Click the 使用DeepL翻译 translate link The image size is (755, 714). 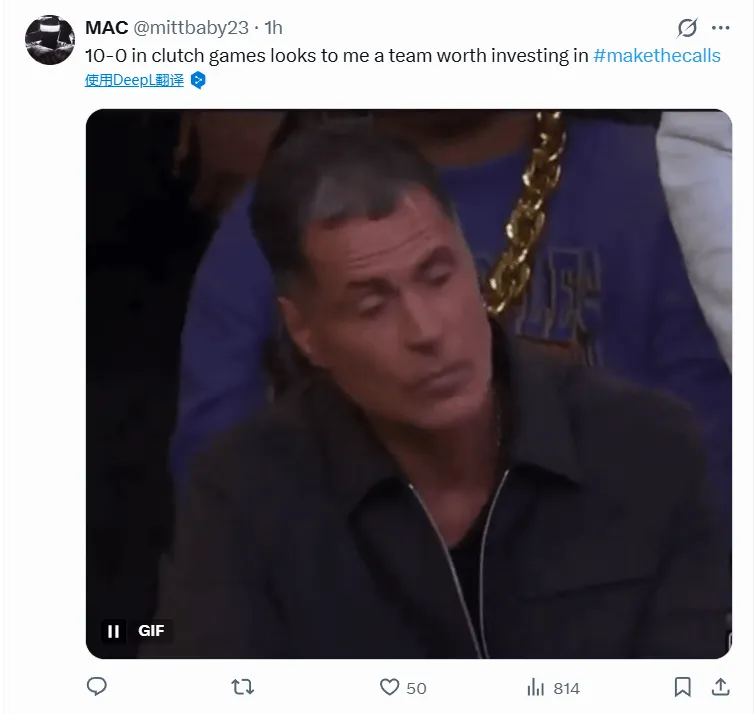134,80
